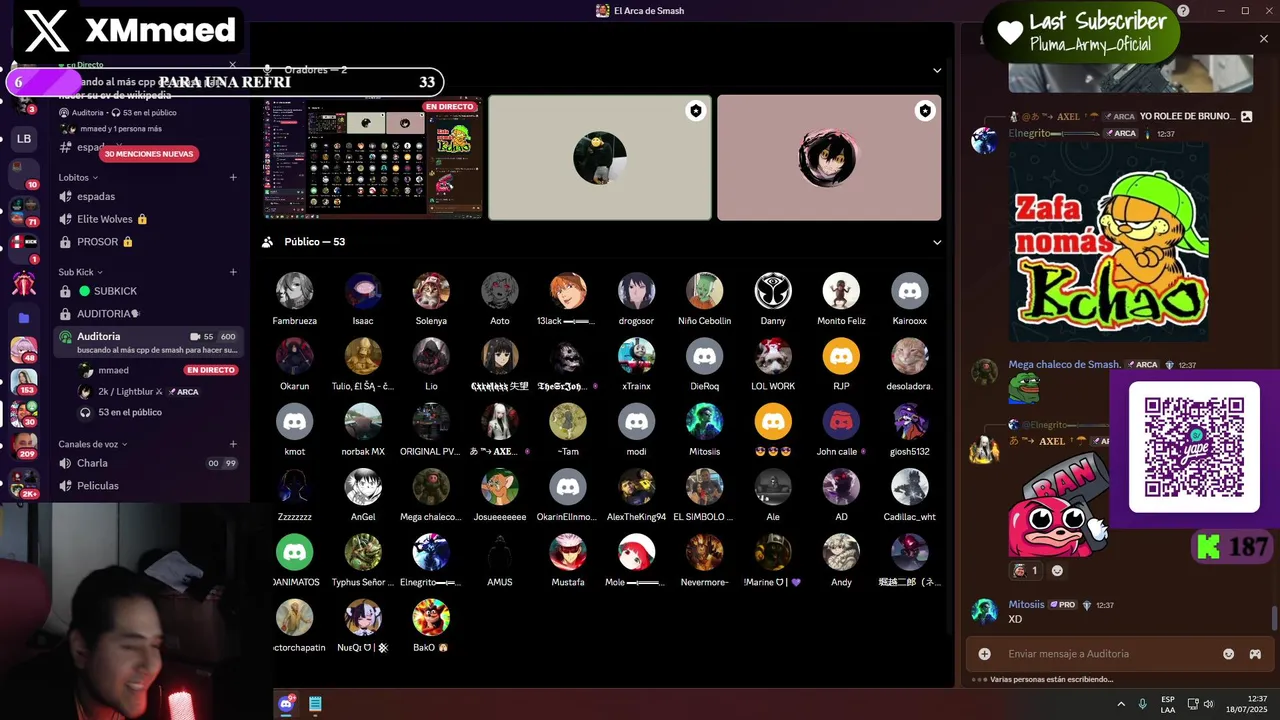Open server with 209 unread badge
The height and width of the screenshot is (720, 1280).
click(x=23, y=445)
